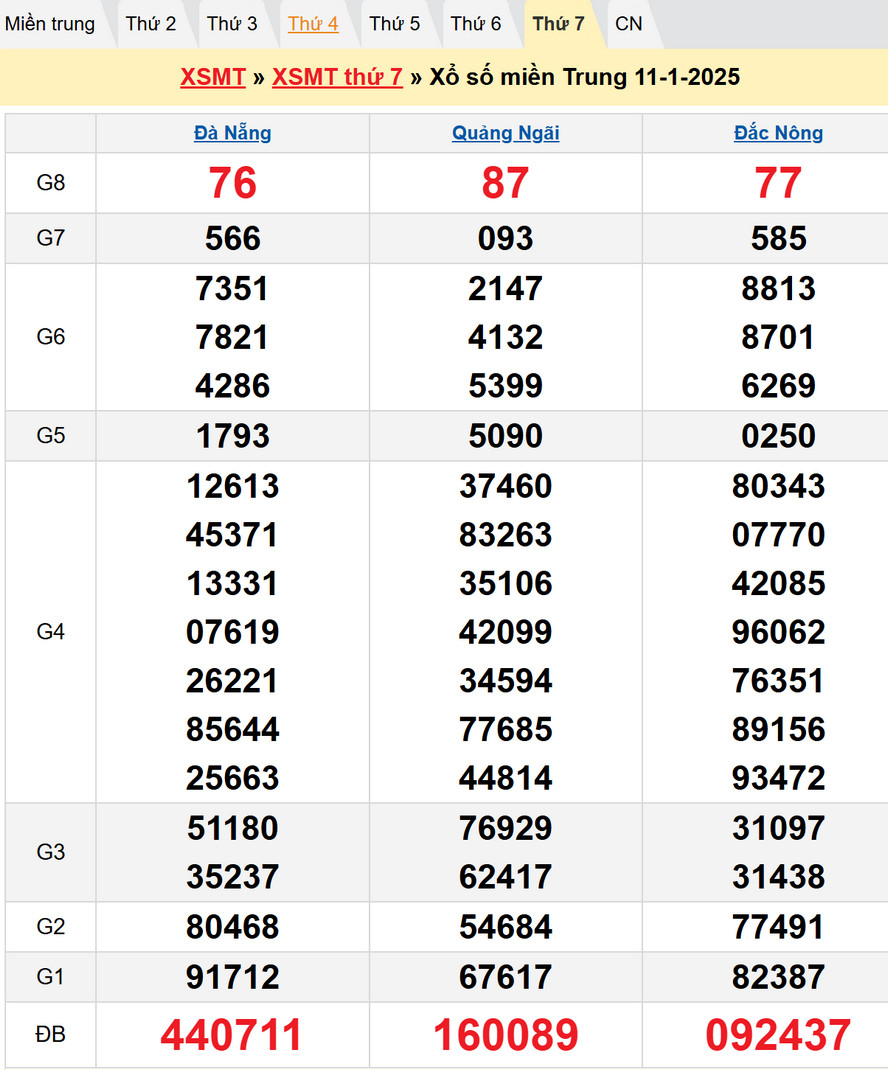Select Đắc Nông special prize 092437
Image resolution: width=888 pixels, height=1070 pixels.
(778, 1036)
